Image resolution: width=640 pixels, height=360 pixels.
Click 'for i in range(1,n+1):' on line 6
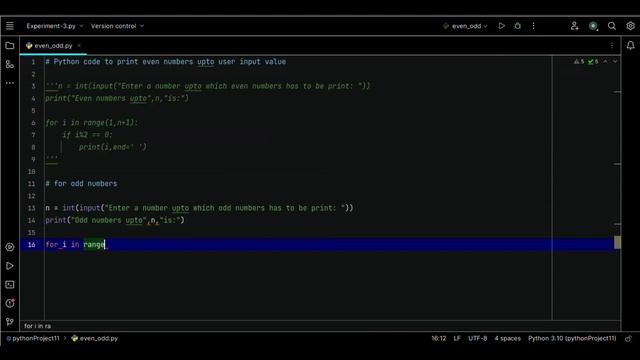click(x=92, y=123)
